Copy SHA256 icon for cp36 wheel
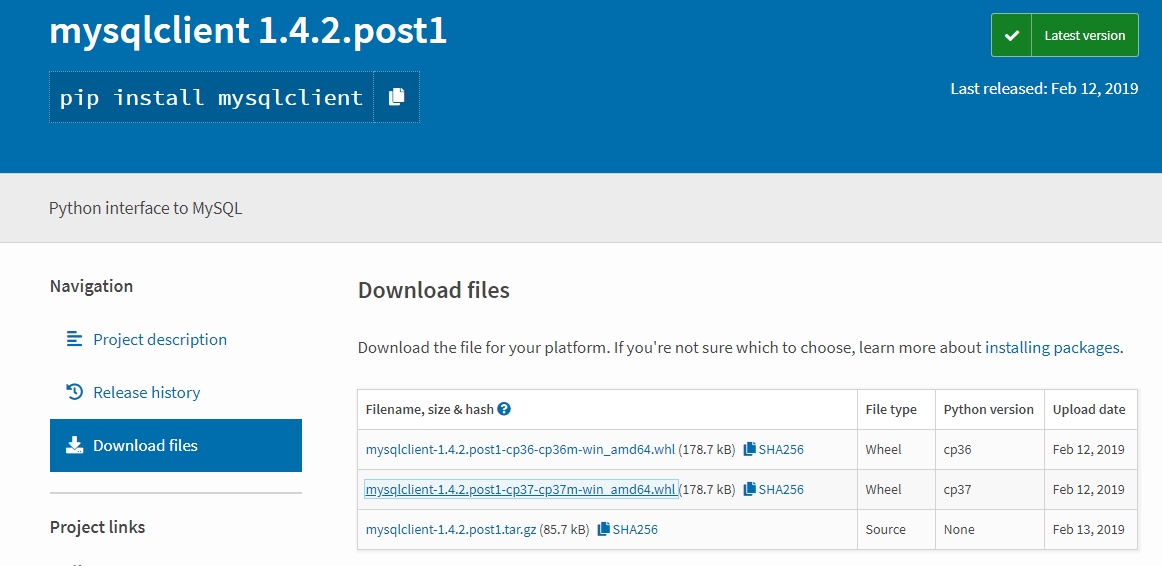 749,450
